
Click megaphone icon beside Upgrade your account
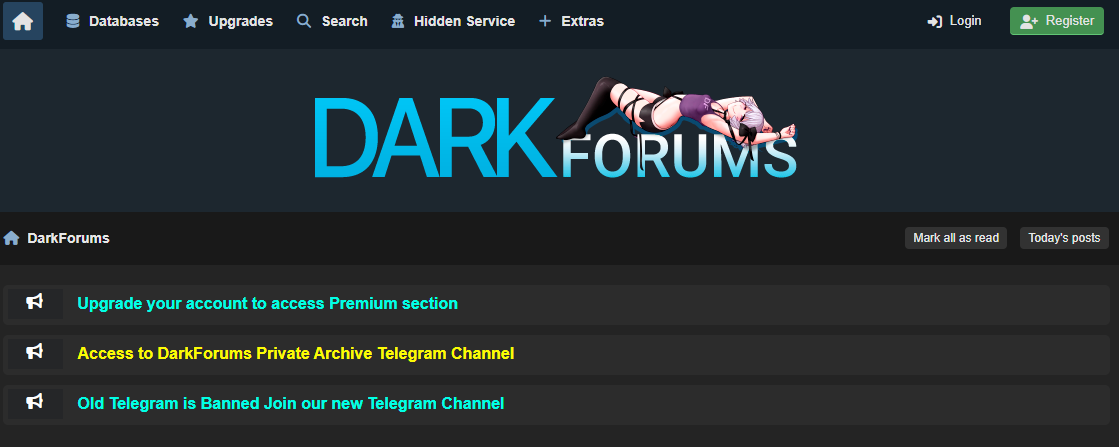pyautogui.click(x=34, y=303)
